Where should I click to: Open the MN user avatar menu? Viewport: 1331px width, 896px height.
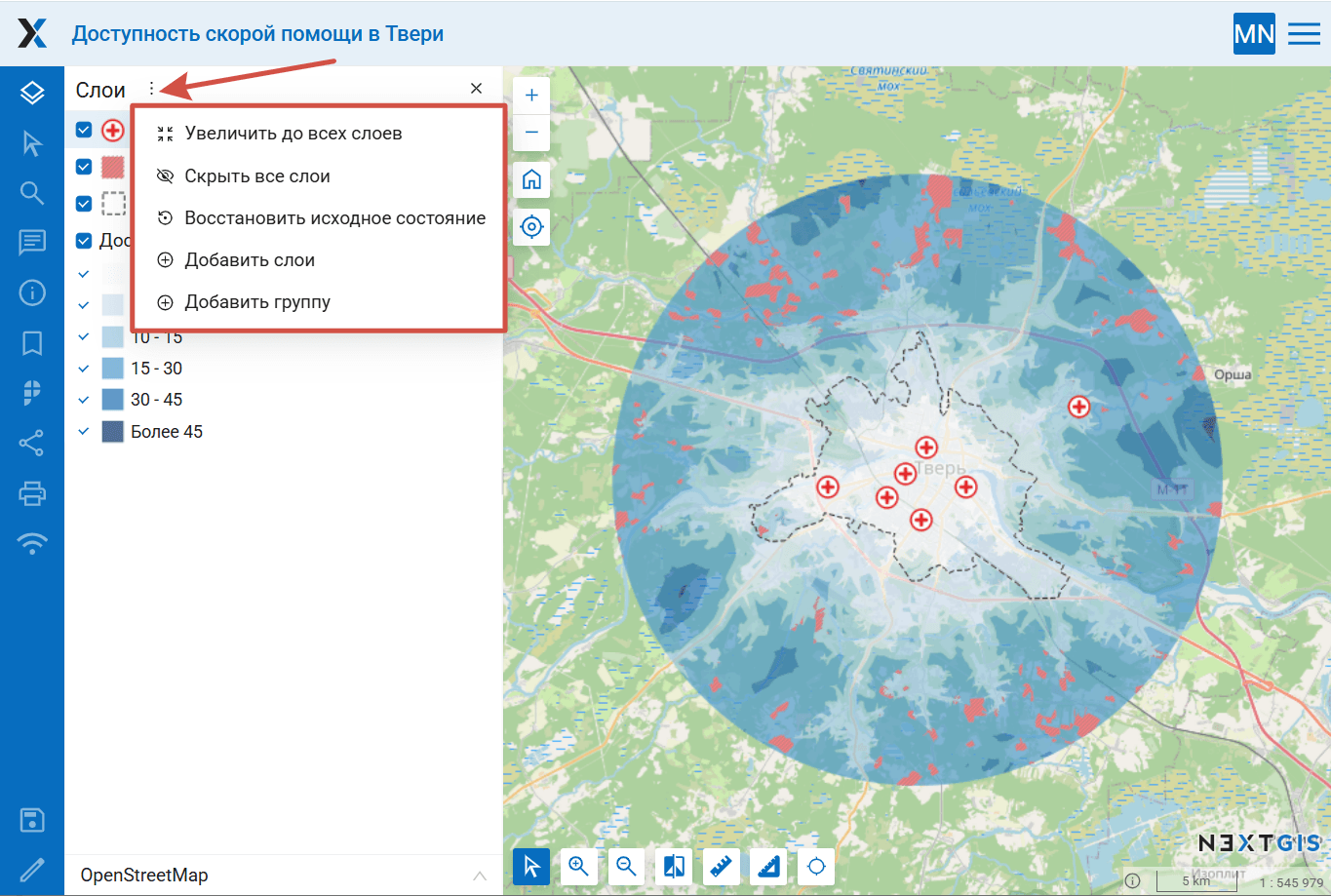point(1254,33)
